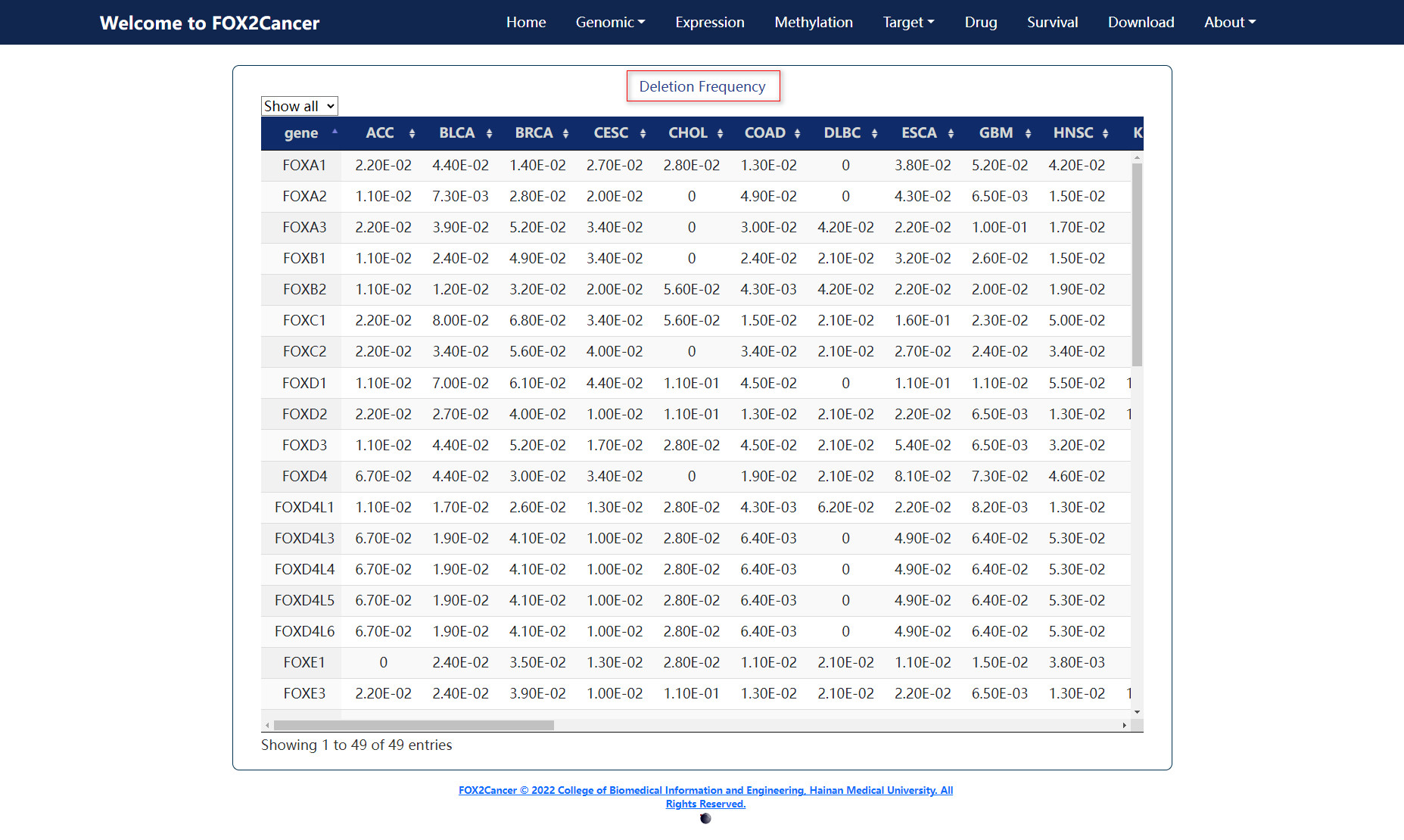Click the HNSC column sort icon
The image size is (1404, 840).
pyautogui.click(x=1105, y=133)
